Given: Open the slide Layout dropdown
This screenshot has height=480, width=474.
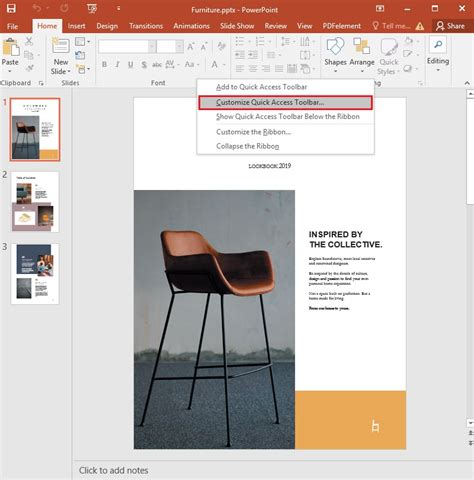Looking at the screenshot, I should [82, 42].
